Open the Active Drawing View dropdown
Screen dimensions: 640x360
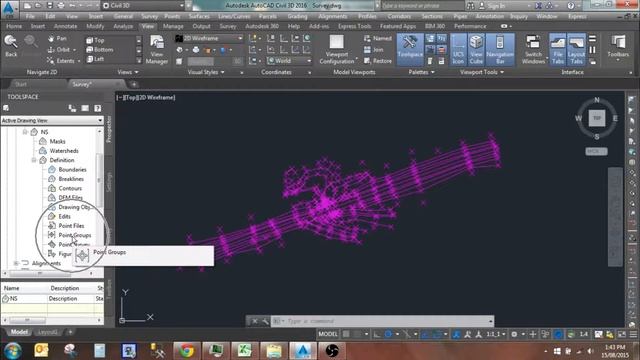(52, 120)
